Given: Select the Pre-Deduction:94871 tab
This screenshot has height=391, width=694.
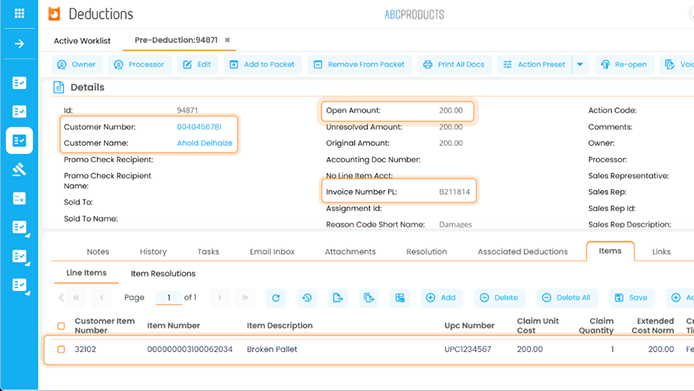Looking at the screenshot, I should [176, 40].
